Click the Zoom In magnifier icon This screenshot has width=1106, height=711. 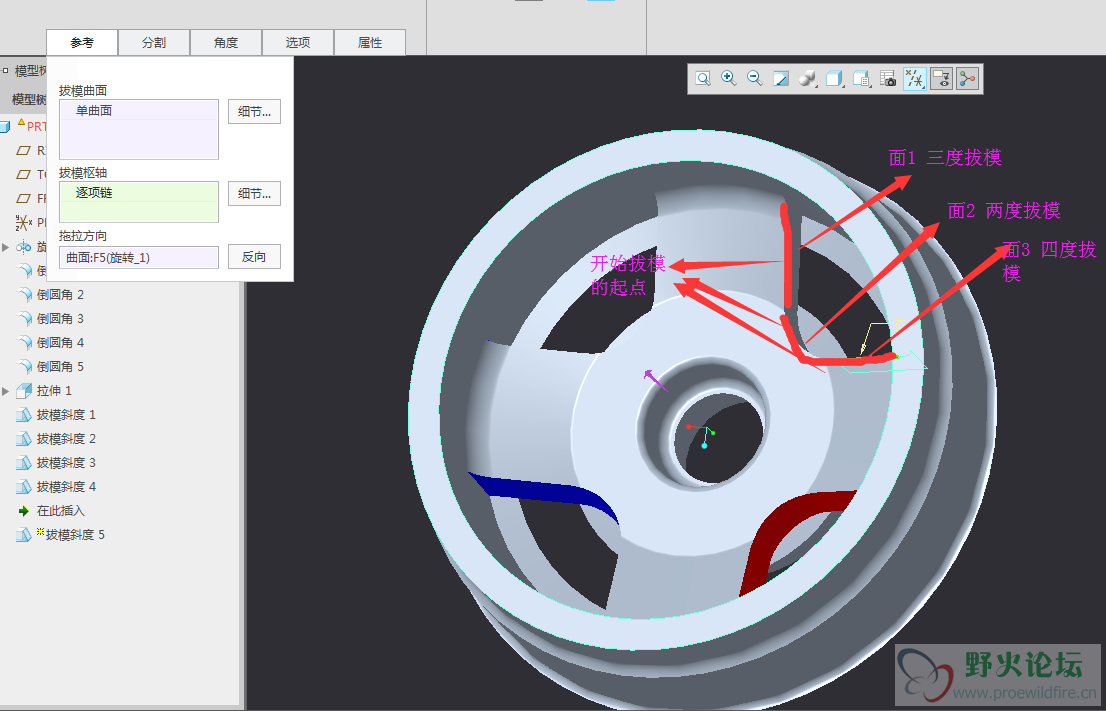coord(729,79)
